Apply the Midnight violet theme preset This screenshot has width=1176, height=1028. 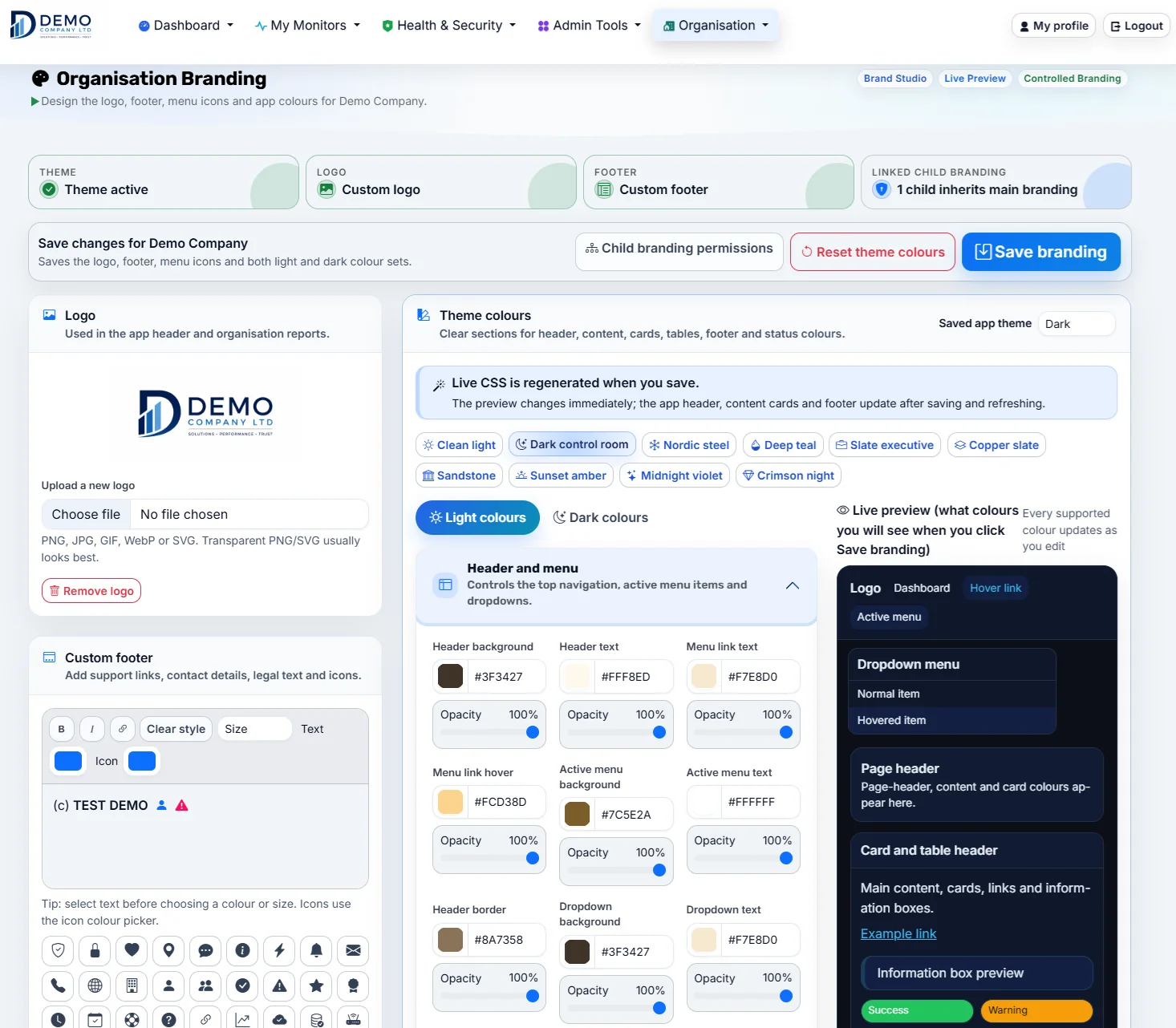pos(675,476)
